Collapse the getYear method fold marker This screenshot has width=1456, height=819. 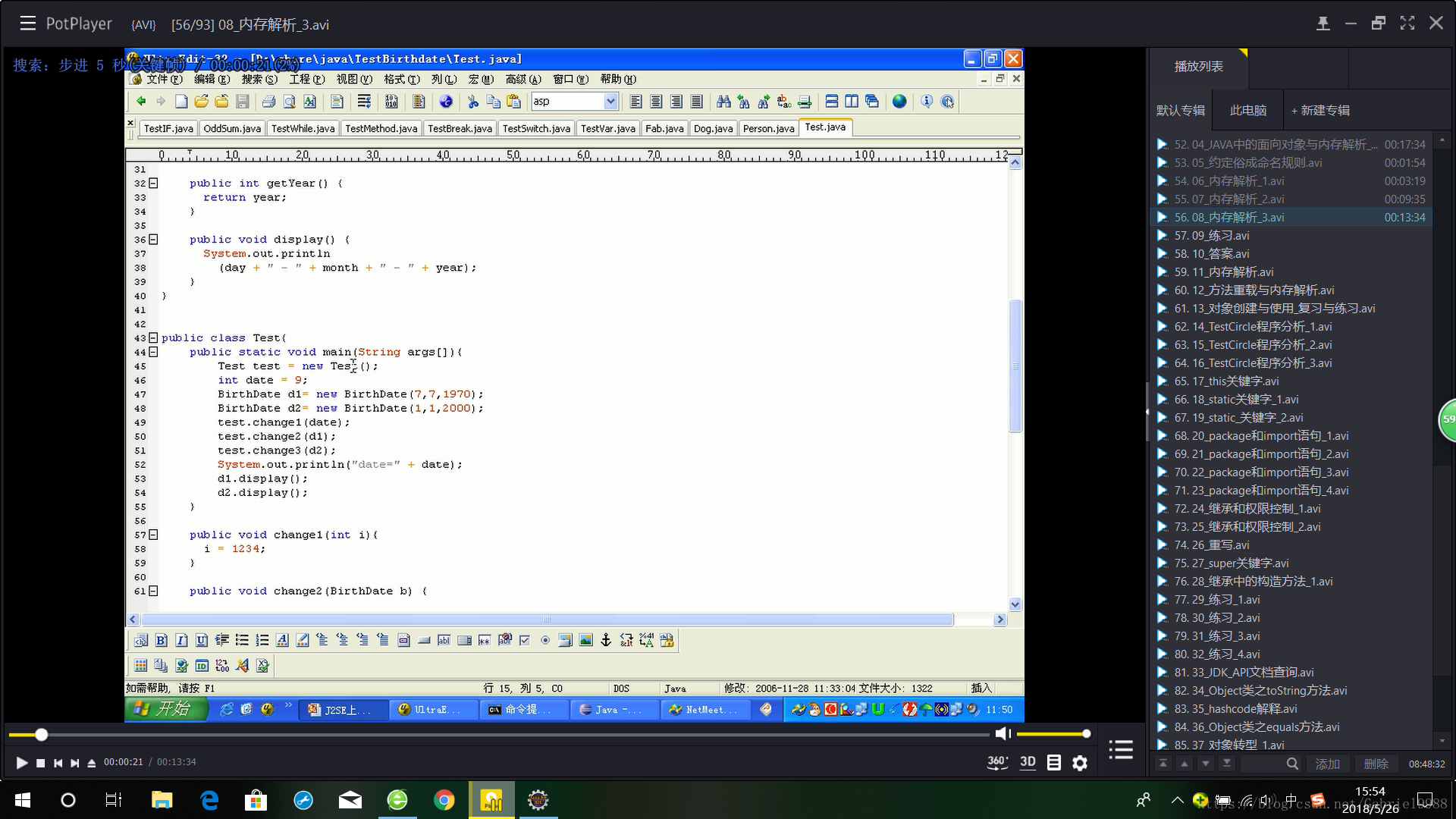(x=153, y=183)
